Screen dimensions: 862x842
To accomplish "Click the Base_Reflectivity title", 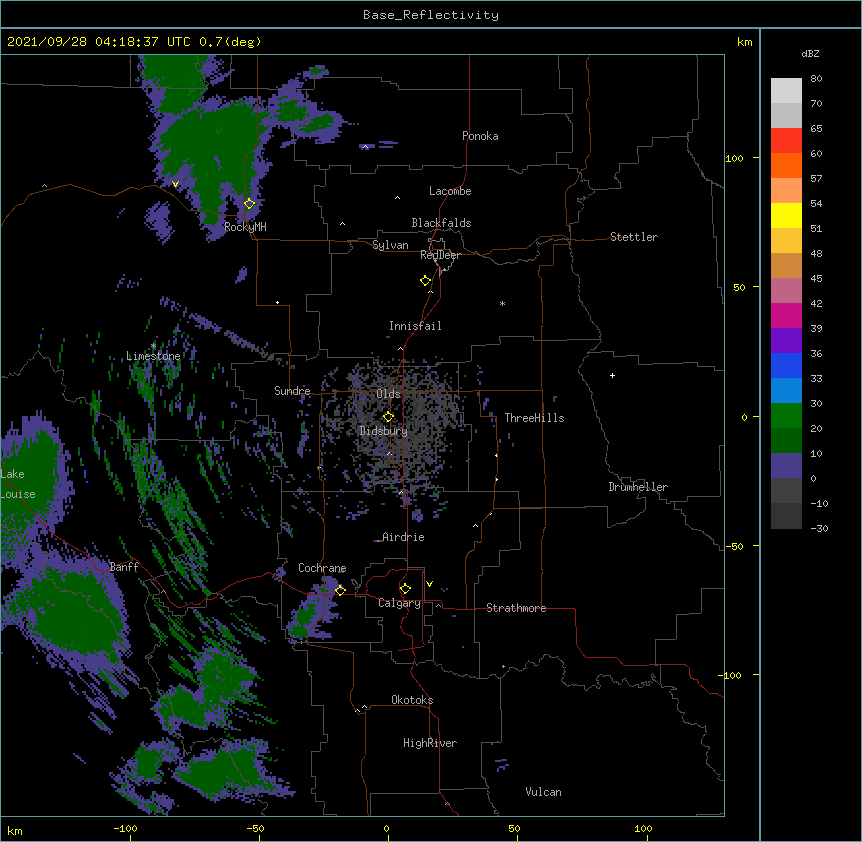I will coord(431,15).
